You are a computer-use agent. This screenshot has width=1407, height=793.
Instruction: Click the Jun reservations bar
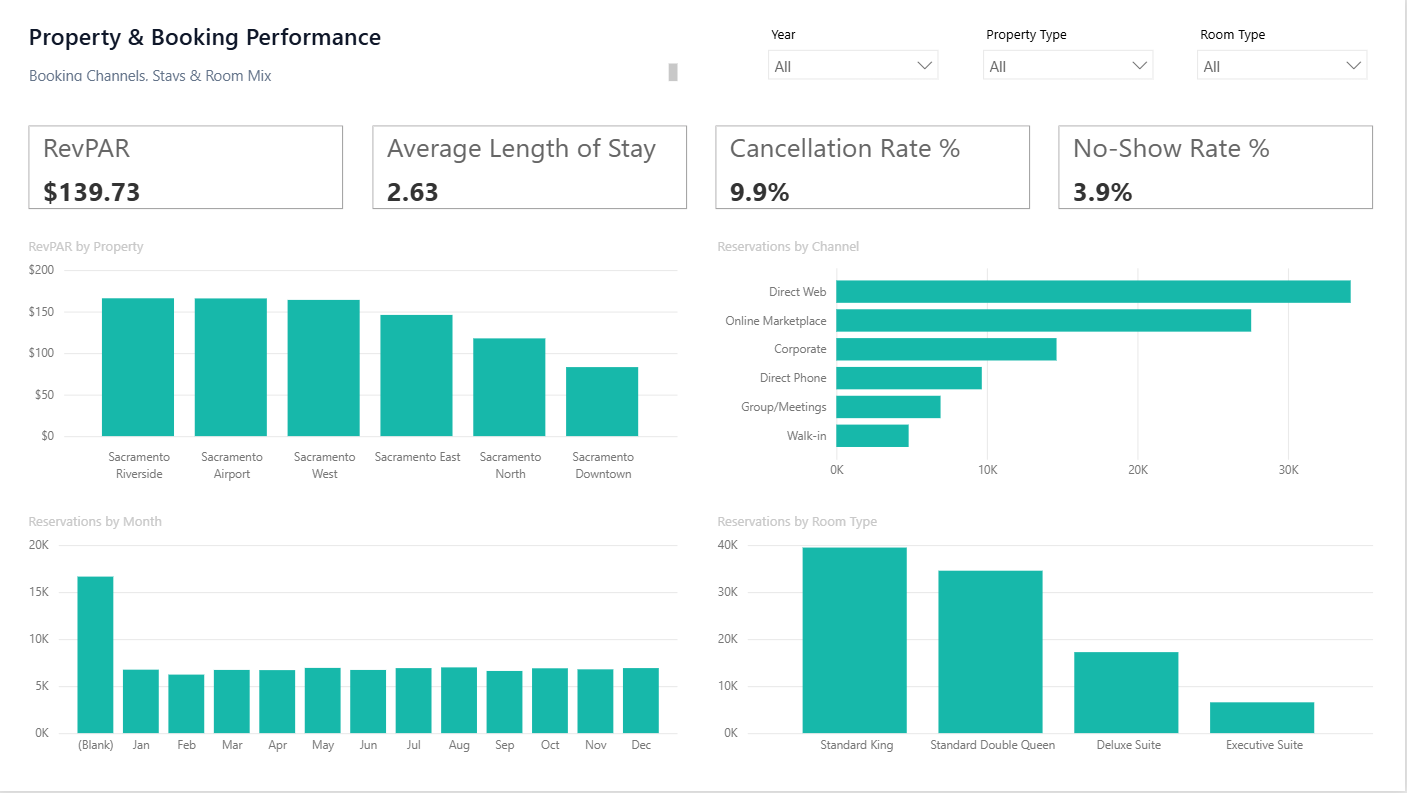[x=368, y=701]
